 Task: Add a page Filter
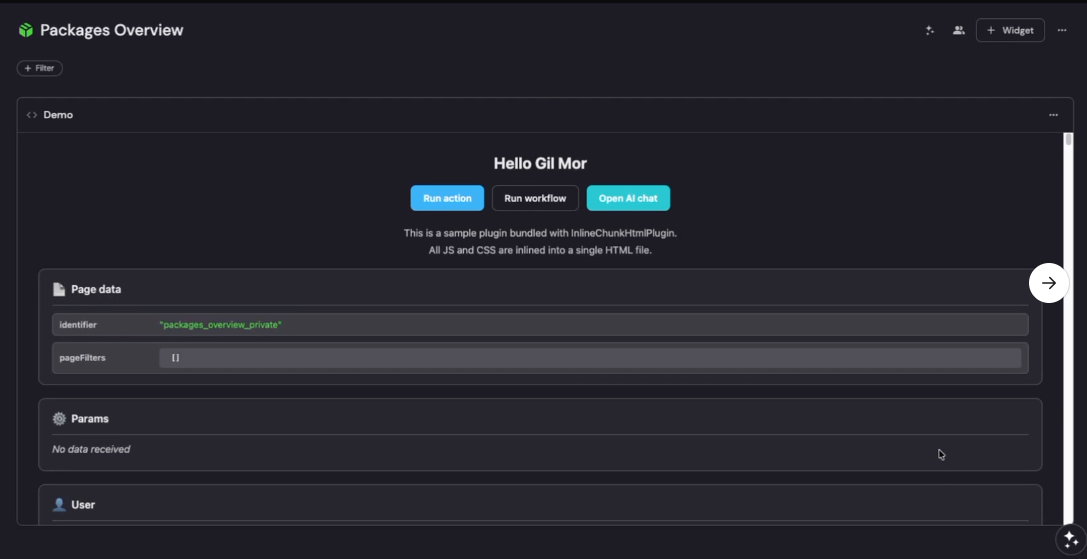tap(40, 68)
